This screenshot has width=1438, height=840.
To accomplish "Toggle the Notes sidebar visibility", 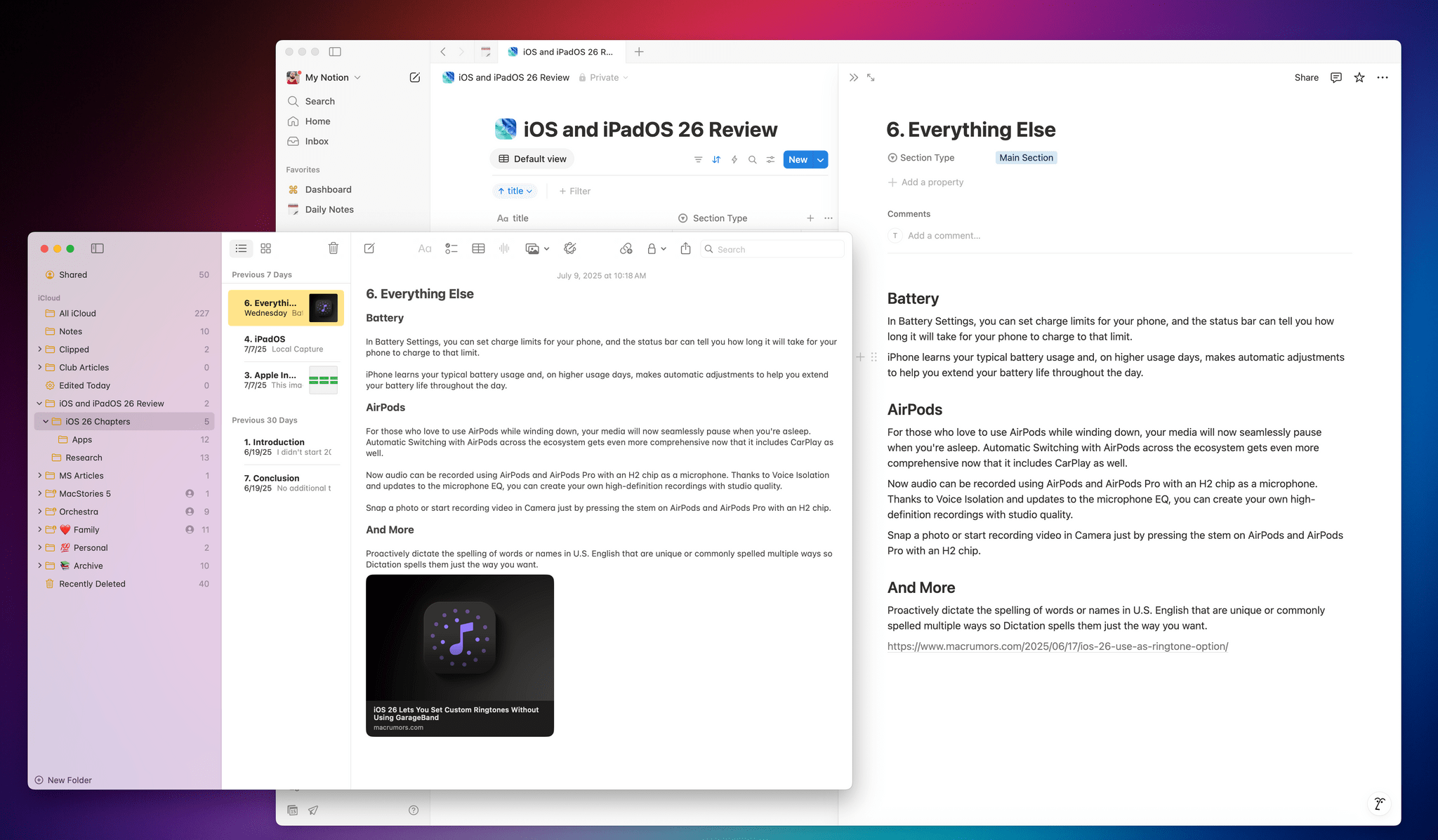I will click(x=98, y=248).
